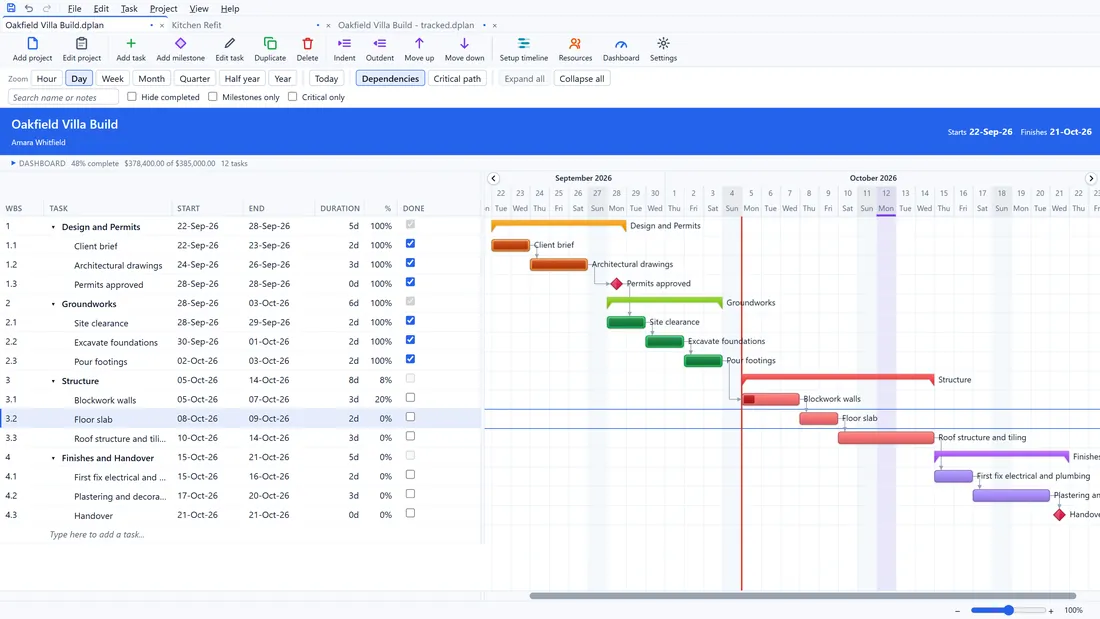Click the Indent icon
This screenshot has width=1100, height=619.
click(344, 44)
